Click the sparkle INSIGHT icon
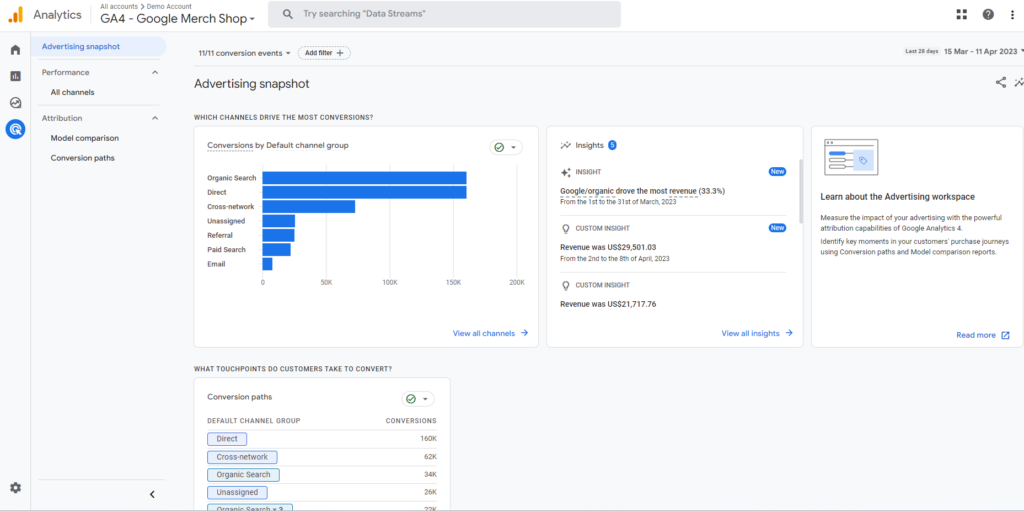 566,172
